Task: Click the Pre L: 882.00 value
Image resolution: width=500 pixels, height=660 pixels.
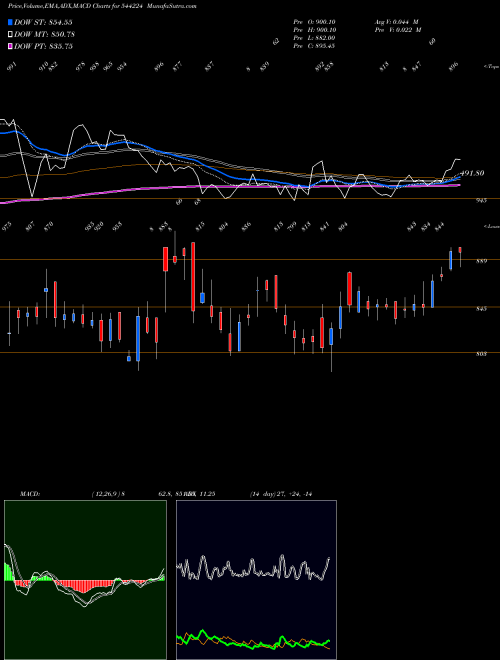Action: tap(314, 38)
